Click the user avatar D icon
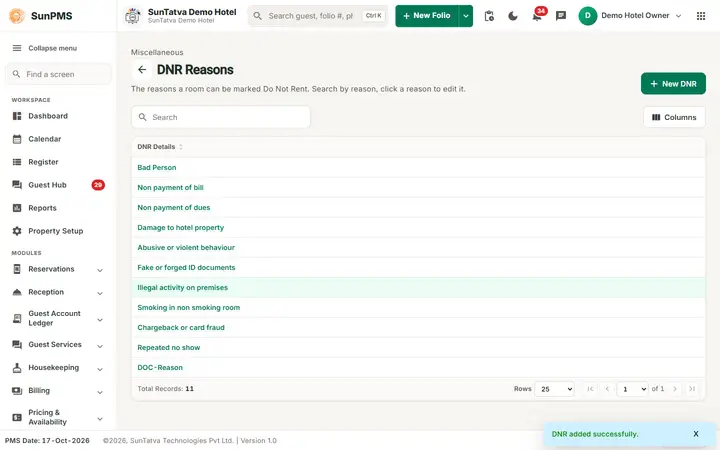Screen dimensions: 720x450 coord(587,16)
